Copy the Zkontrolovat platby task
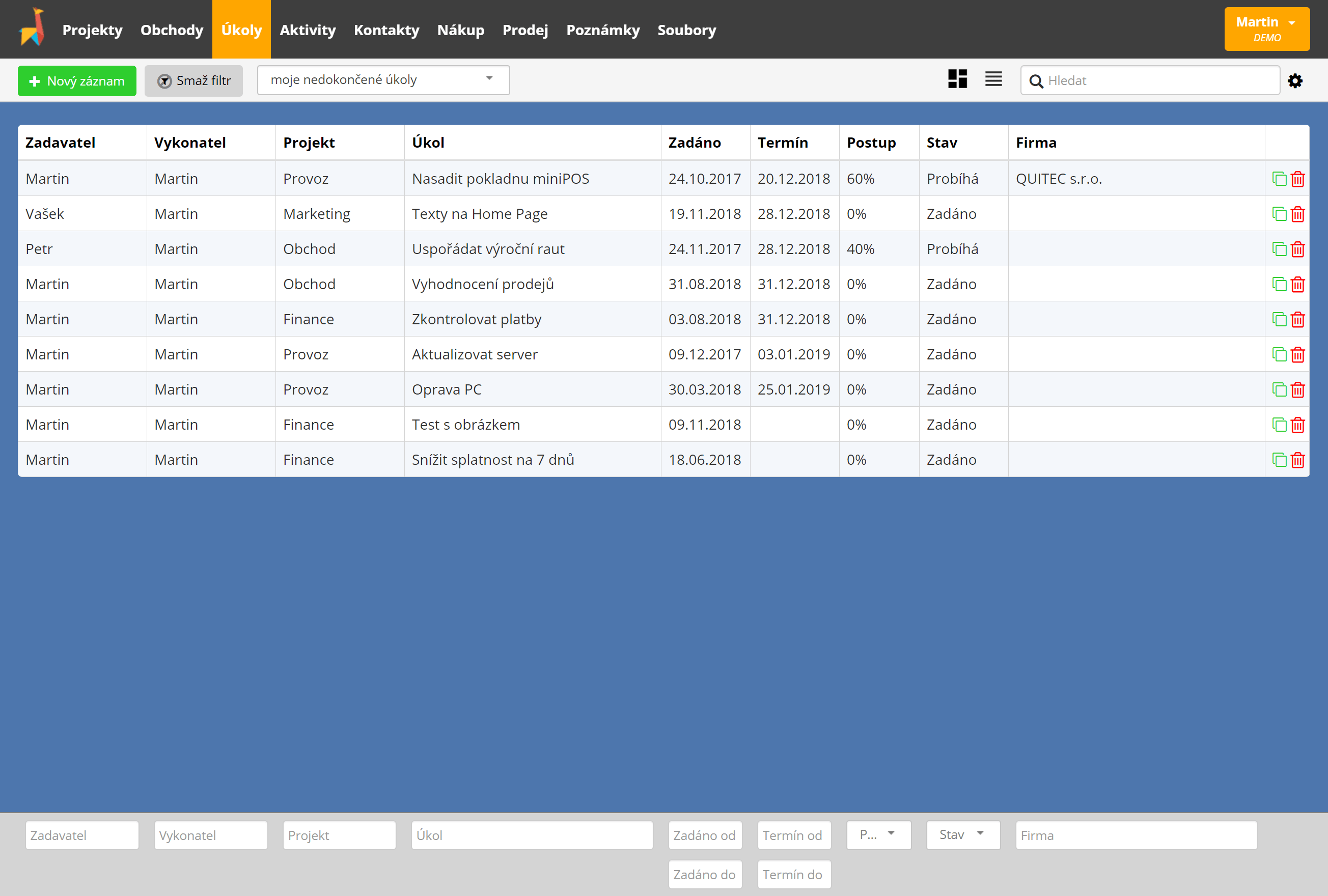 1280,319
